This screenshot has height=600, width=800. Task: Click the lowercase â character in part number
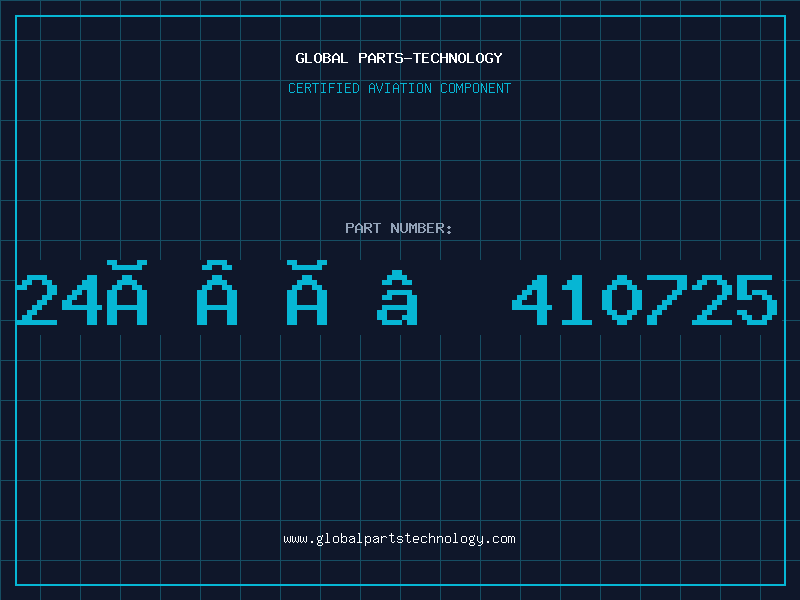pyautogui.click(x=397, y=297)
